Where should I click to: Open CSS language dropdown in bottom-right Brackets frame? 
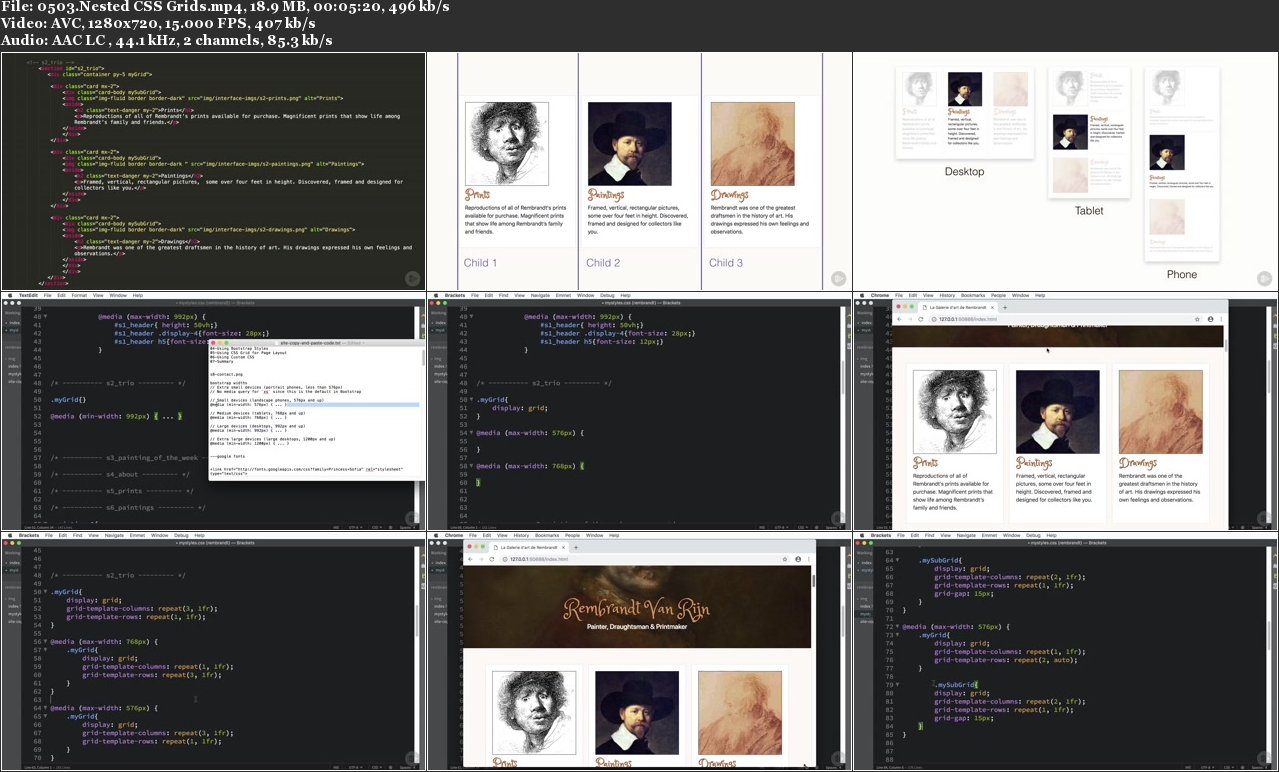pos(1229,767)
